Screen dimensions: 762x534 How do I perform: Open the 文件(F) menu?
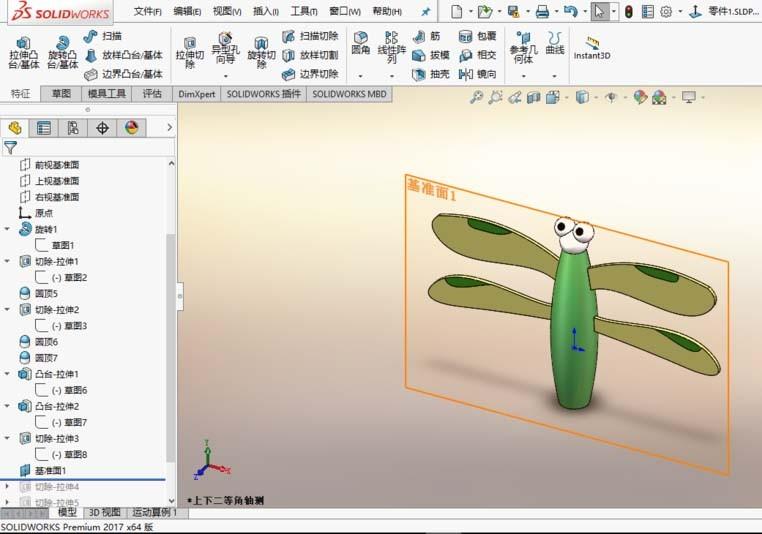(147, 11)
